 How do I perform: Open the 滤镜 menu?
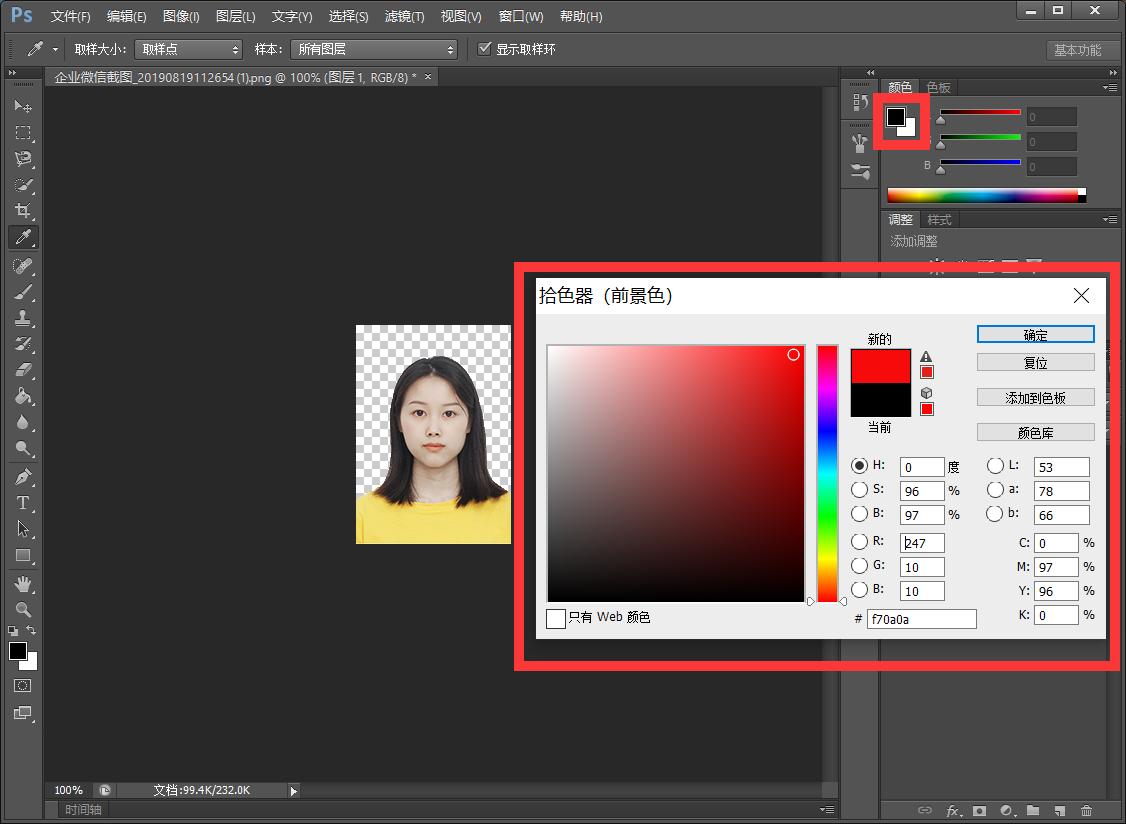(404, 16)
